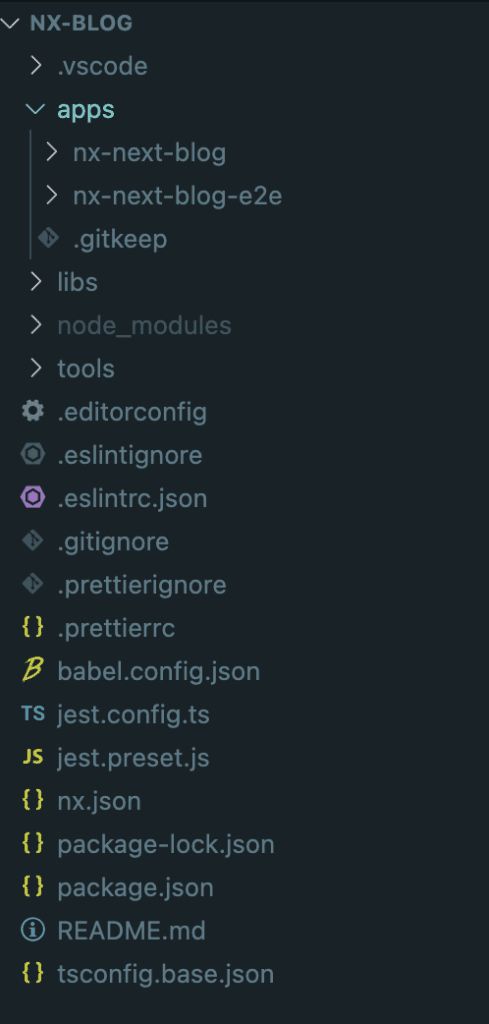The width and height of the screenshot is (489, 1024).
Task: Click the grey ESLint icon for .eslintignore
Action: [33, 455]
